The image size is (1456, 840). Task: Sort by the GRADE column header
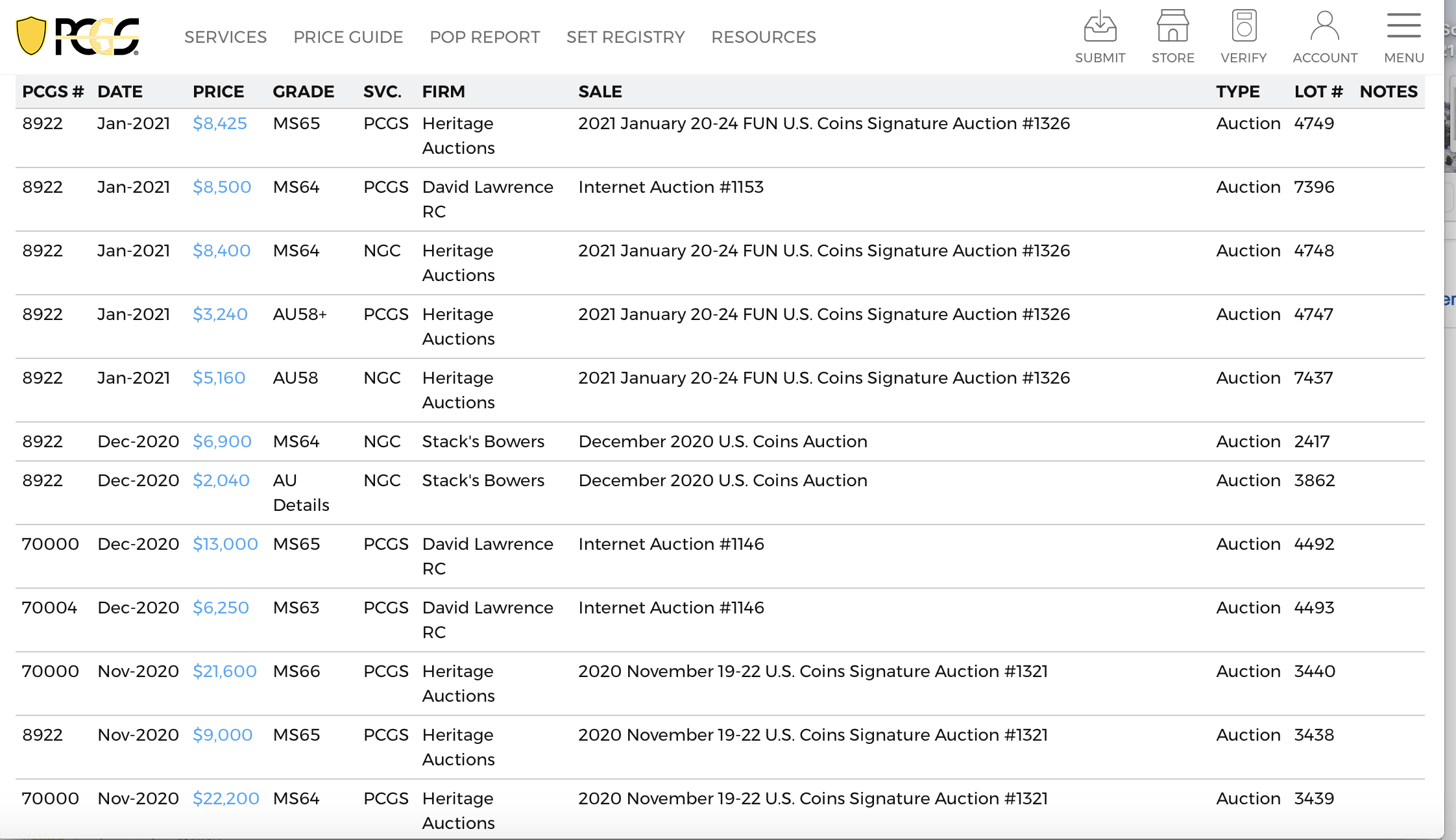pos(304,92)
